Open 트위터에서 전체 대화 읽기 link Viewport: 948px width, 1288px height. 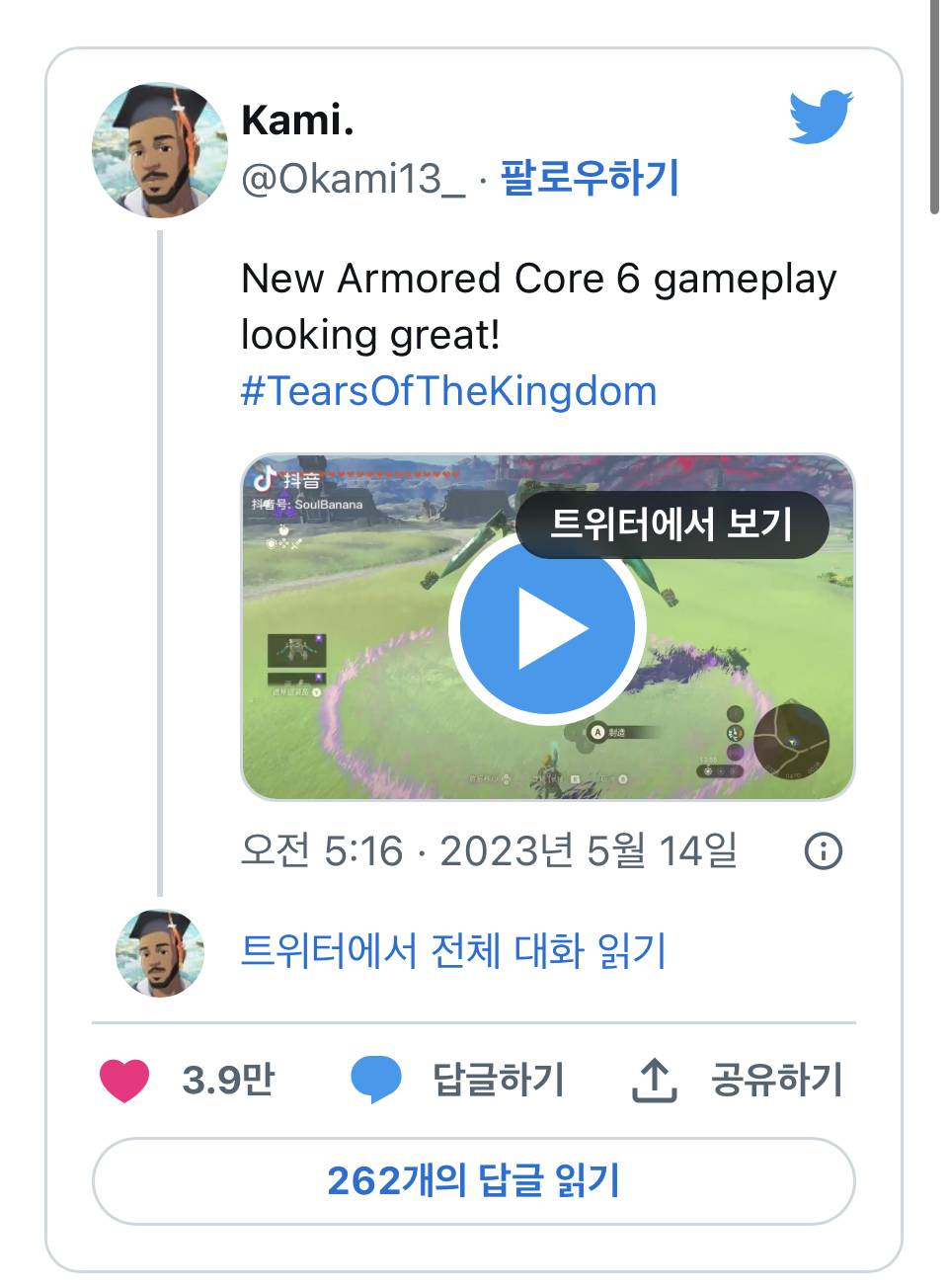pos(453,951)
